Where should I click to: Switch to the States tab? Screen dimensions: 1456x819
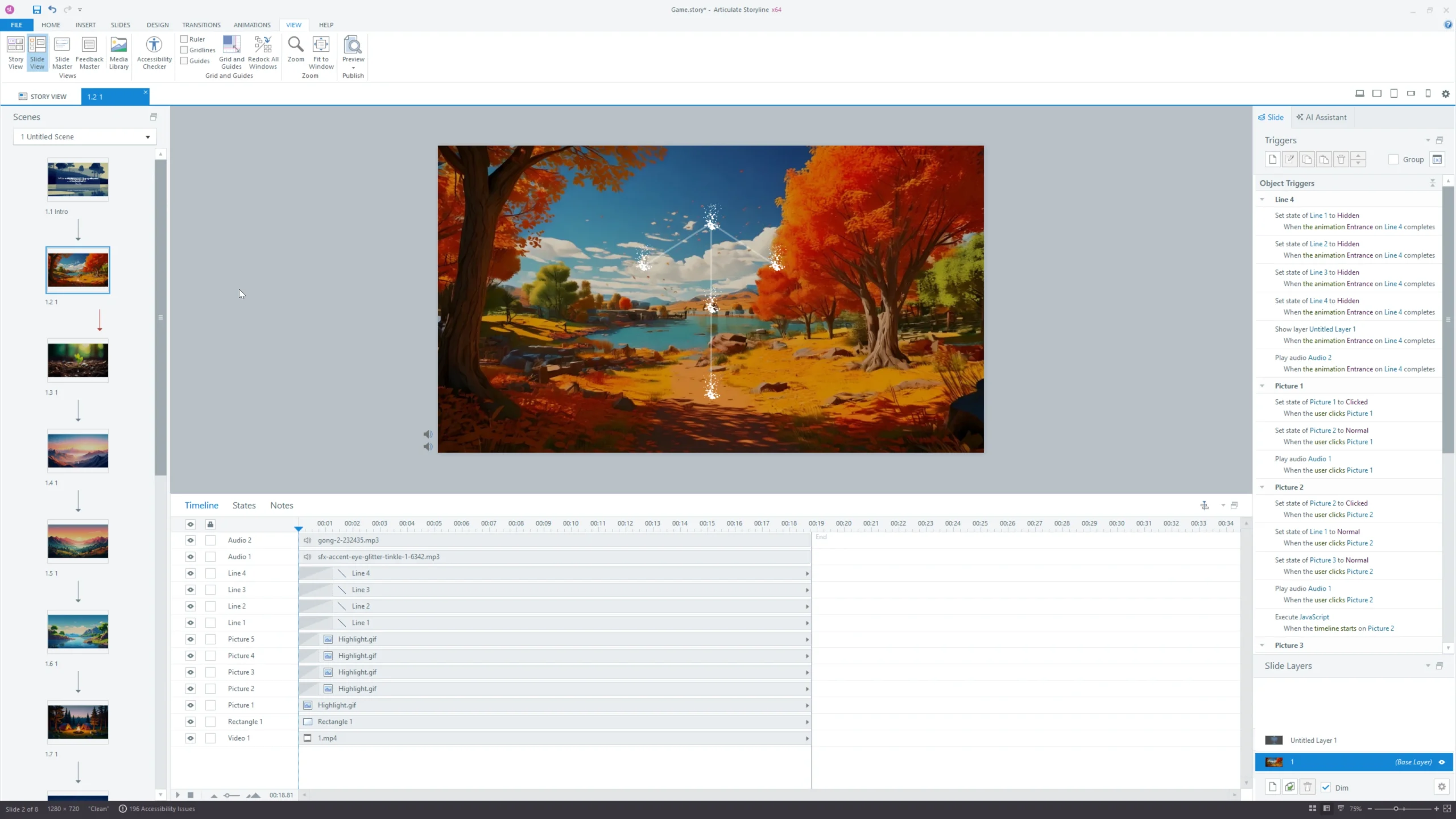[244, 506]
